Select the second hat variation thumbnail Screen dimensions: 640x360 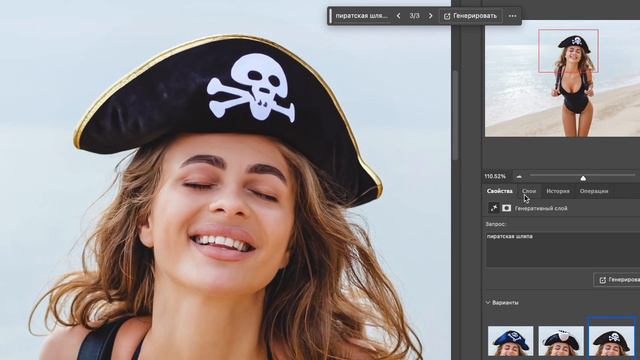tap(561, 341)
